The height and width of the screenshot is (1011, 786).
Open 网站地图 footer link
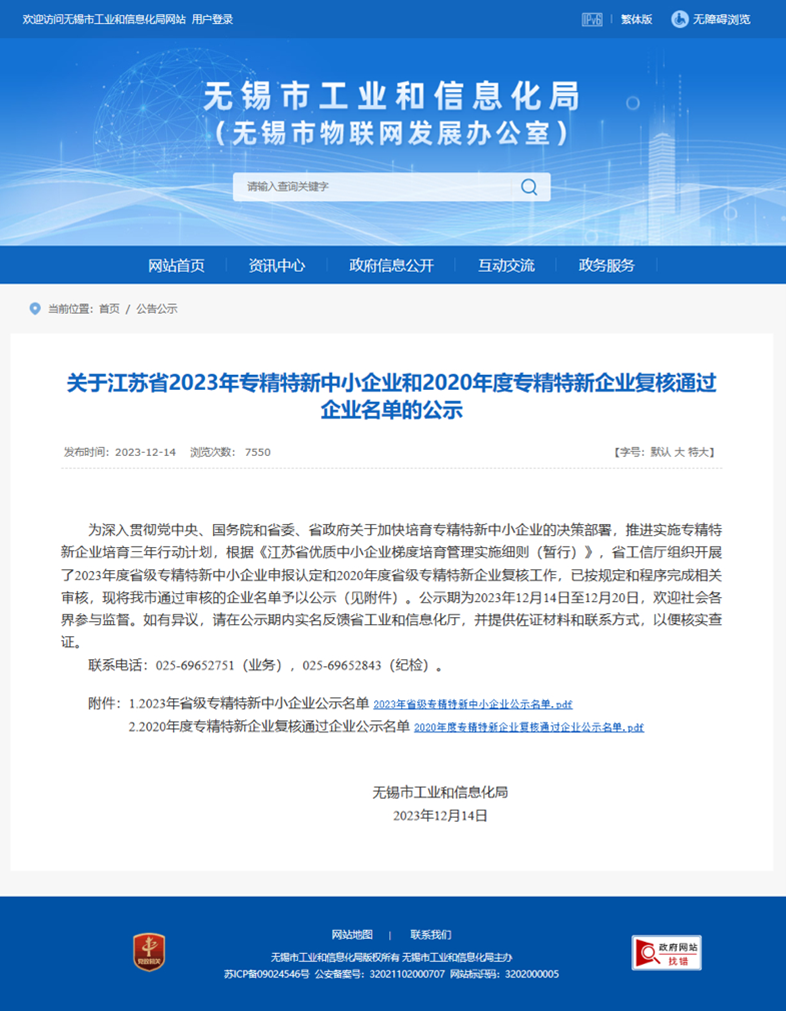[x=352, y=934]
